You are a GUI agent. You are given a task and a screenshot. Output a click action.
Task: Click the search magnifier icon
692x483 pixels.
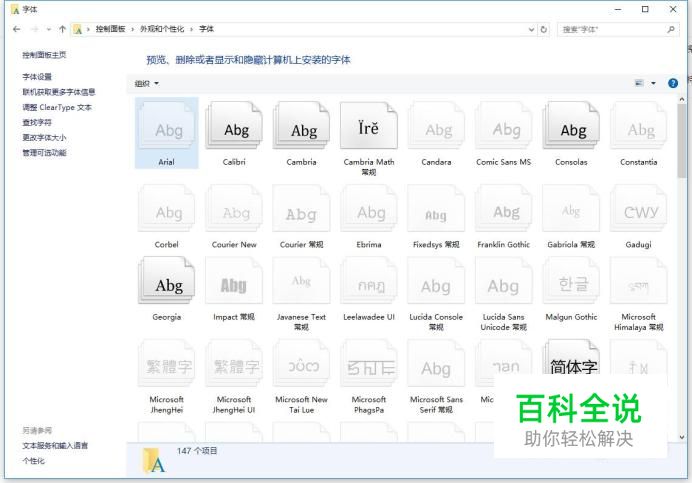click(671, 30)
